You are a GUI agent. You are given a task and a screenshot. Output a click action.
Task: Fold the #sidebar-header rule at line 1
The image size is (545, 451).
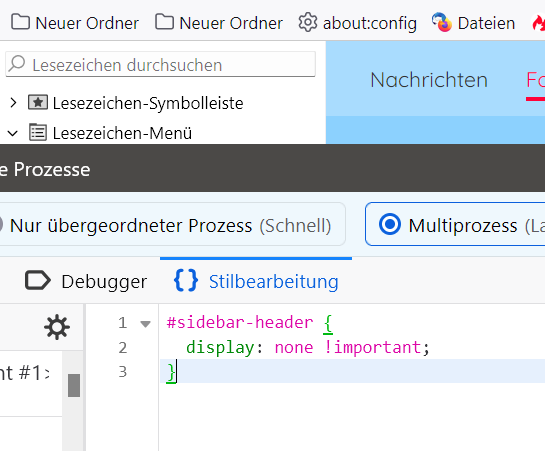pos(145,324)
